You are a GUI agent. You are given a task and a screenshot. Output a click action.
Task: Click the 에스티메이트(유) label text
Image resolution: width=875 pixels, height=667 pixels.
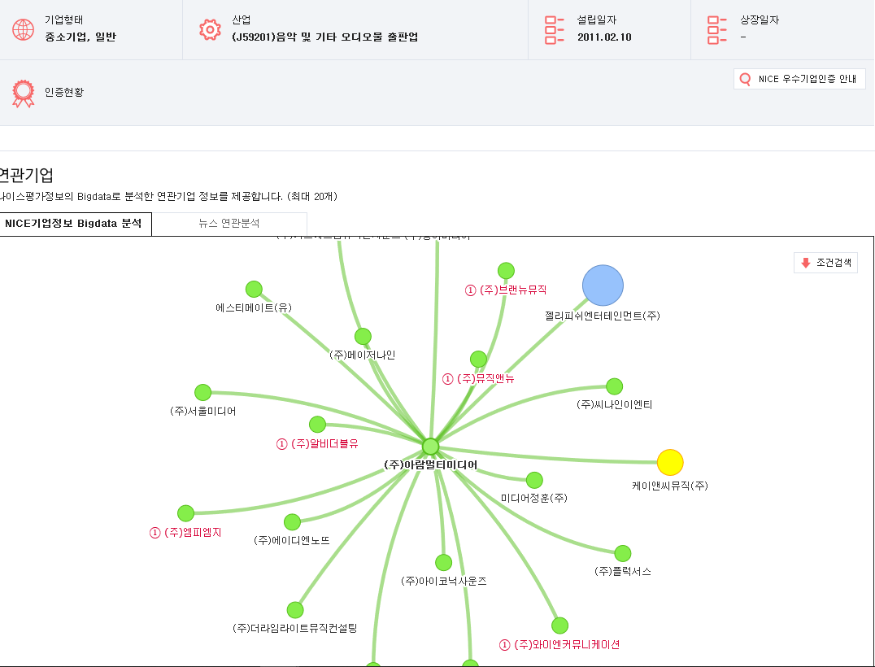click(x=253, y=308)
